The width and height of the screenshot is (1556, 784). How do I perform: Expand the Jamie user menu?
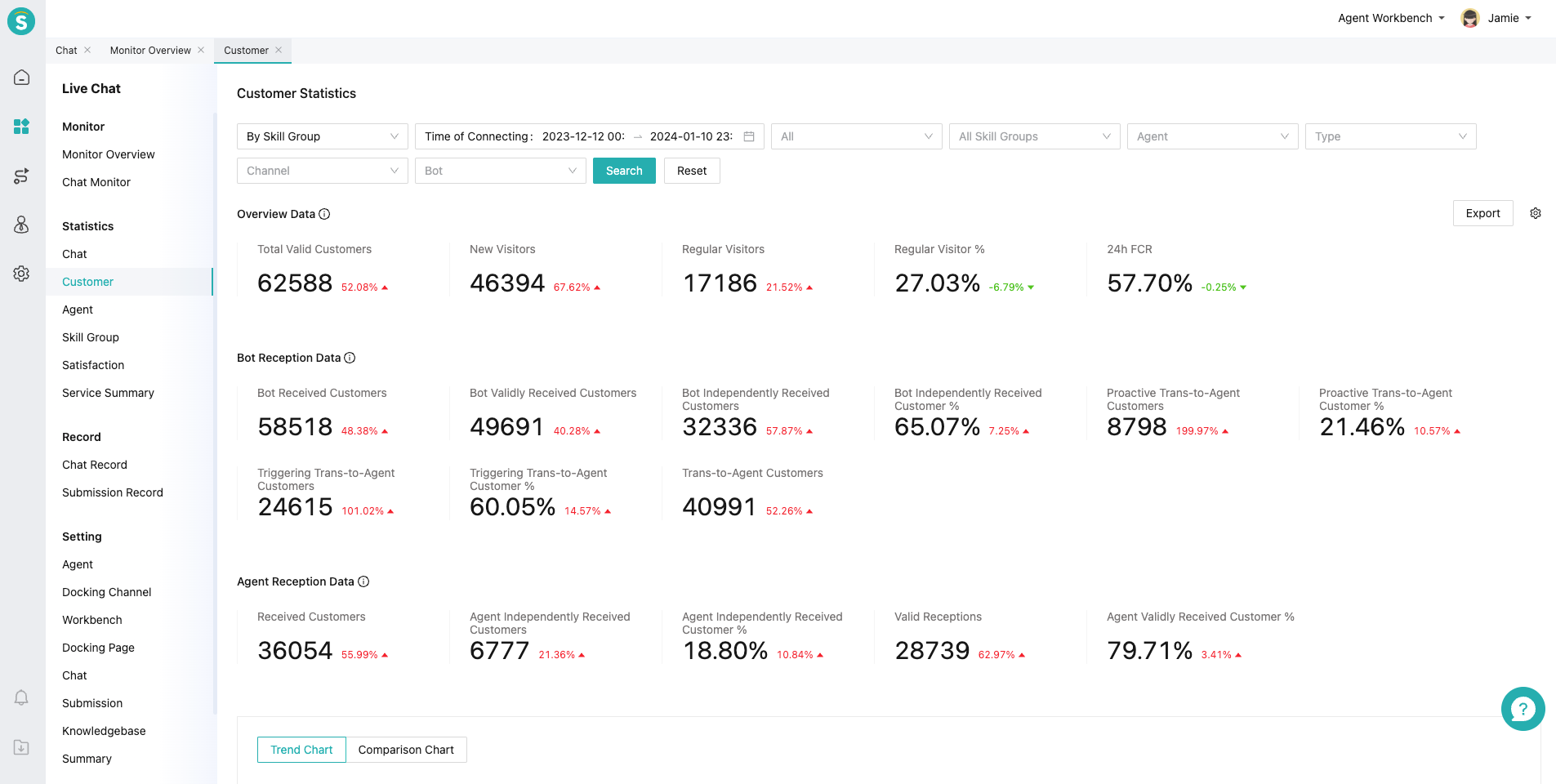(1509, 18)
